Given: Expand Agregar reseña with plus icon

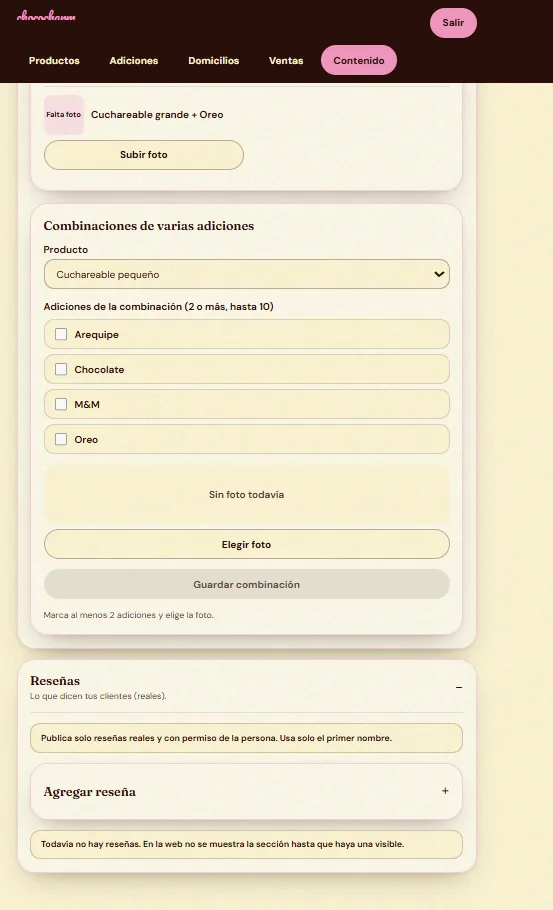Looking at the screenshot, I should pyautogui.click(x=445, y=790).
